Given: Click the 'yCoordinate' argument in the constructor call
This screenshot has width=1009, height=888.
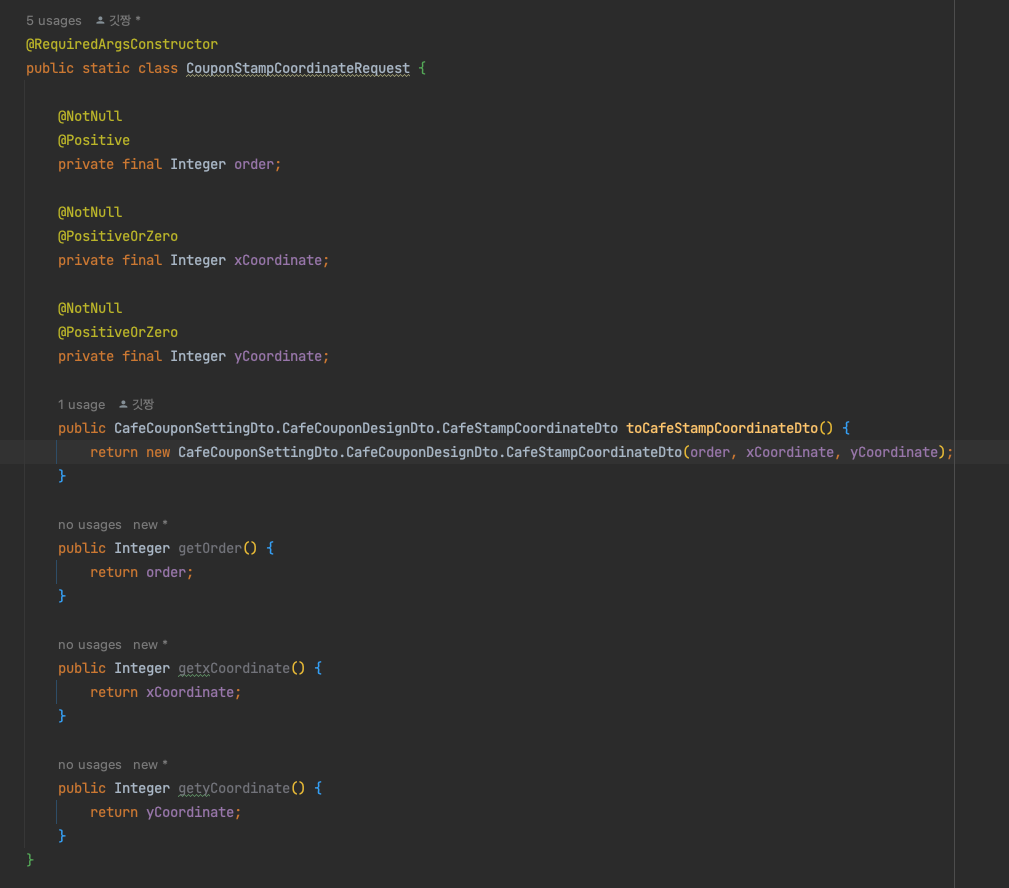Looking at the screenshot, I should [894, 452].
